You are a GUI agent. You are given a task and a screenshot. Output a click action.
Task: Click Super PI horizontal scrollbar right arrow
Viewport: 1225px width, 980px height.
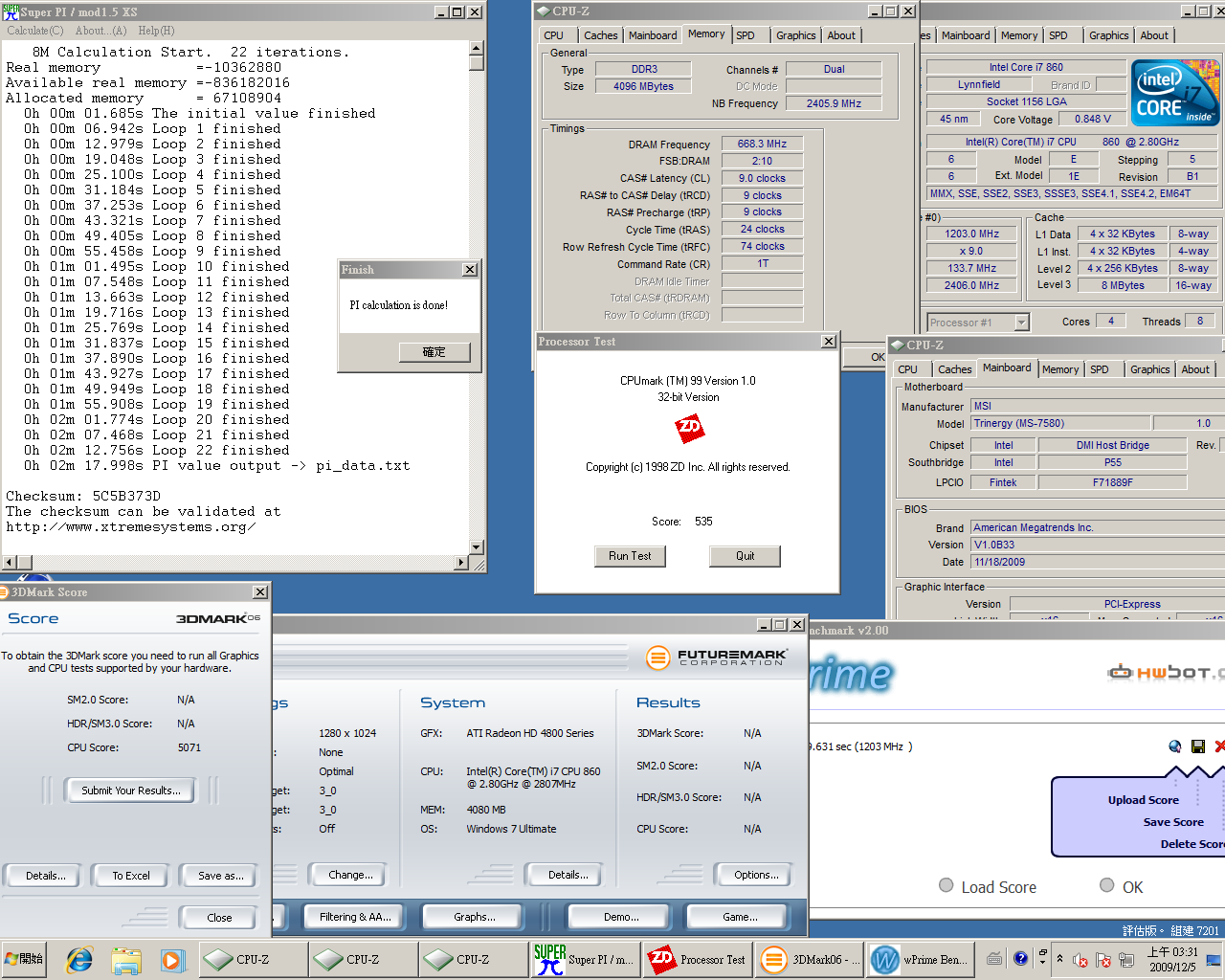click(462, 563)
